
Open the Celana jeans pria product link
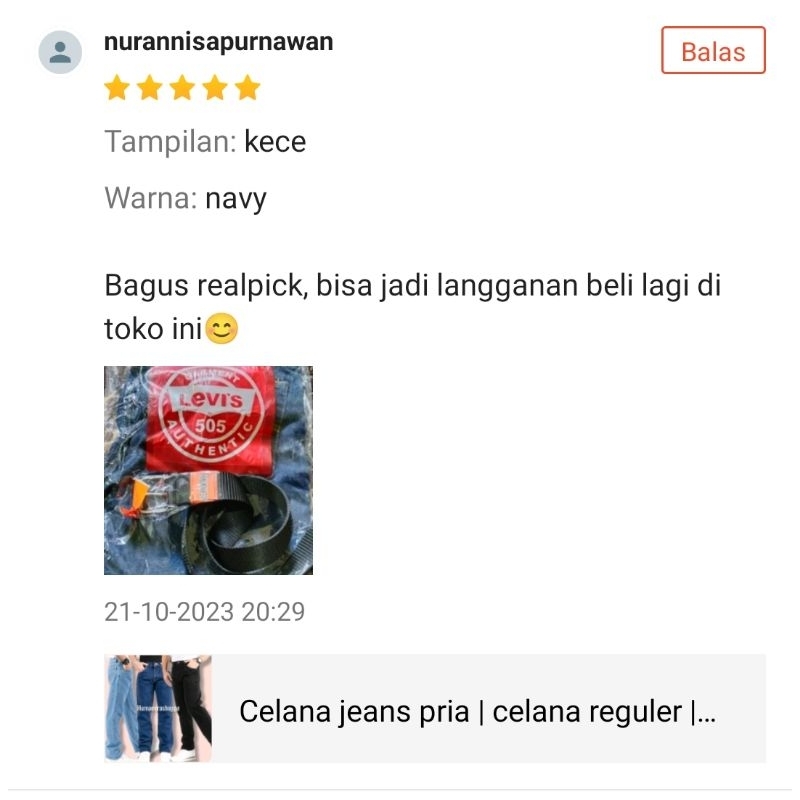(x=477, y=712)
